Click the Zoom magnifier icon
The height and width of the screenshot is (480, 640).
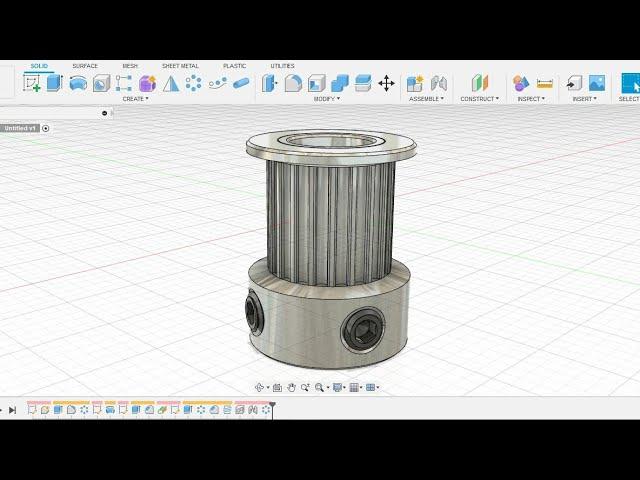[319, 387]
